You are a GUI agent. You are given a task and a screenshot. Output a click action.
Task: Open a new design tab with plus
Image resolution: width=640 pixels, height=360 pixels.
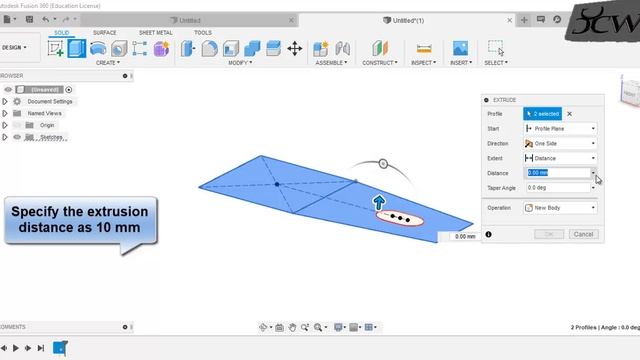[524, 20]
